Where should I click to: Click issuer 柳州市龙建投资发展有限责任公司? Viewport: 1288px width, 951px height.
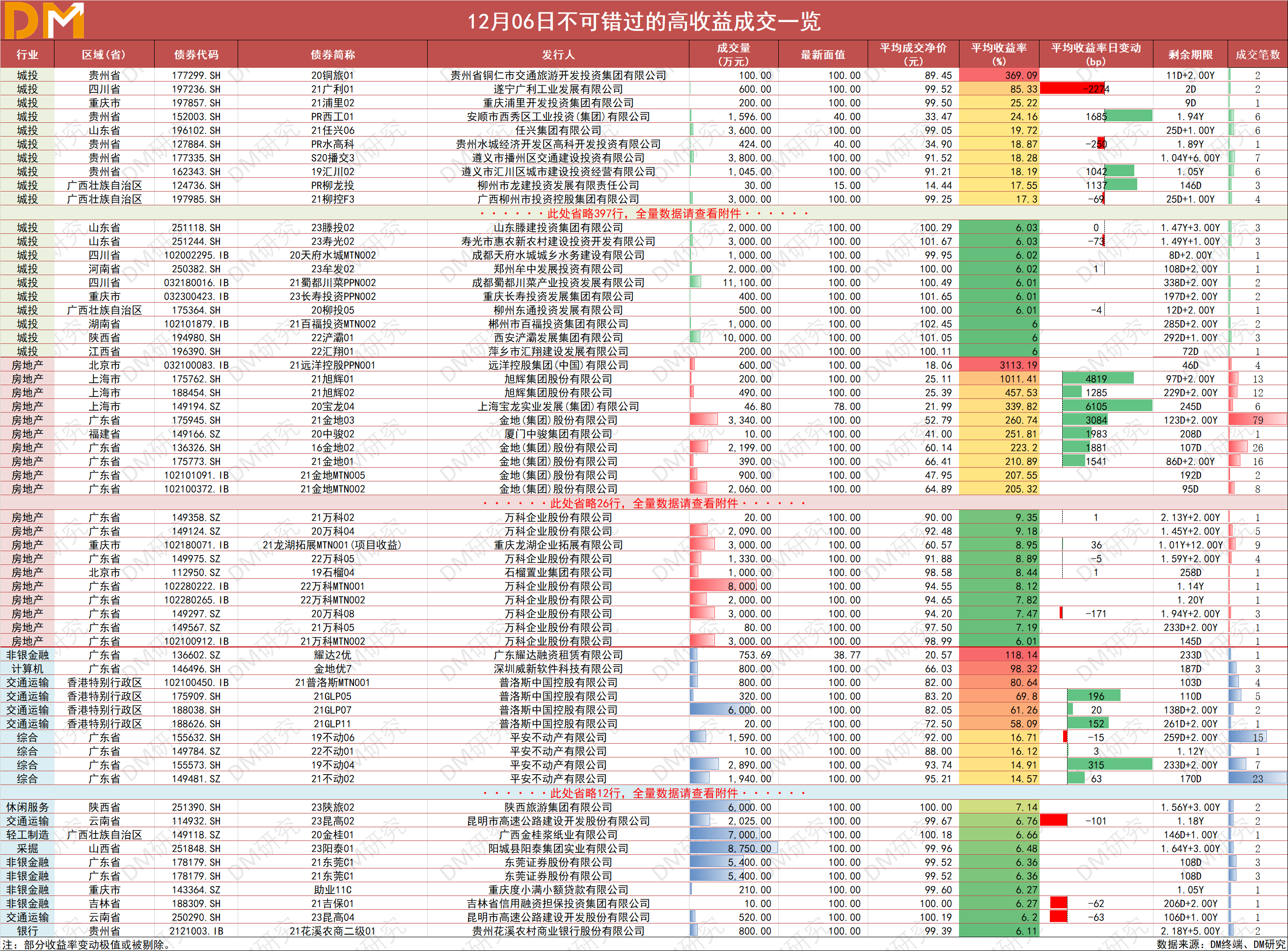click(558, 186)
